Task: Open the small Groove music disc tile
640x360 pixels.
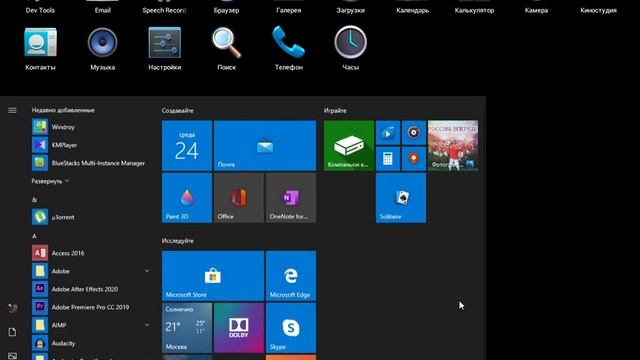Action: (x=413, y=133)
